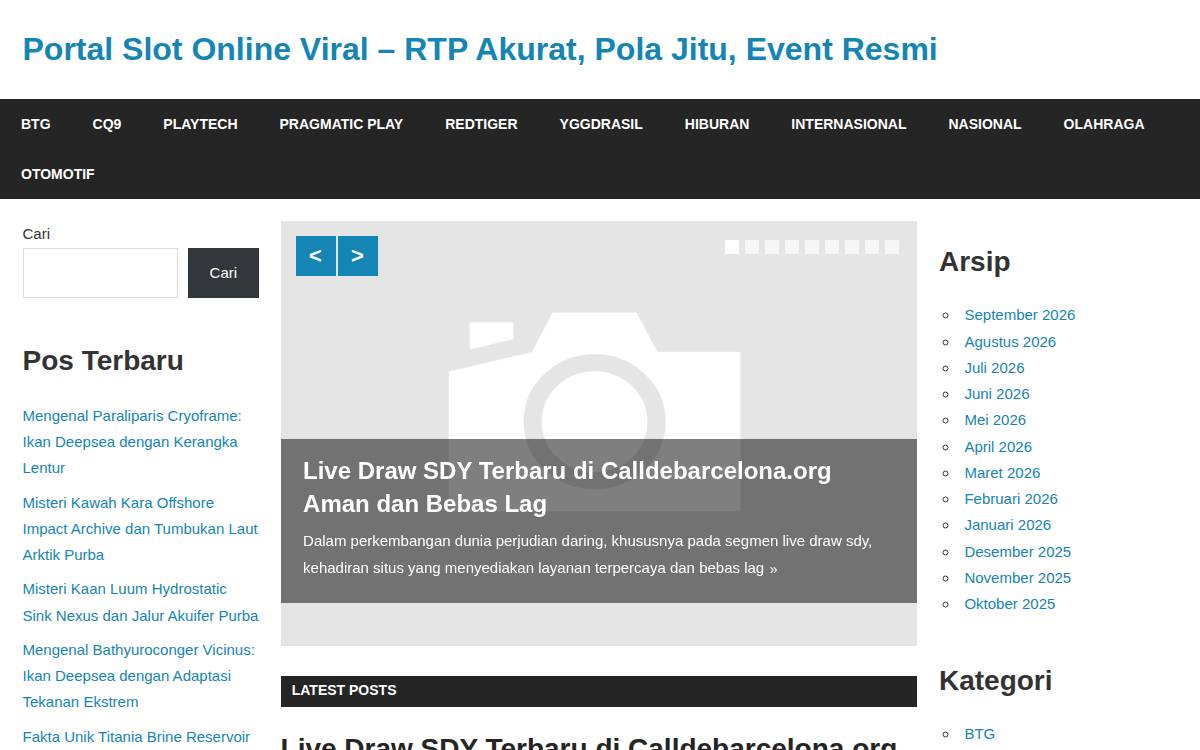Select the eighth slider pagination dot
1200x750 pixels.
pos(872,247)
